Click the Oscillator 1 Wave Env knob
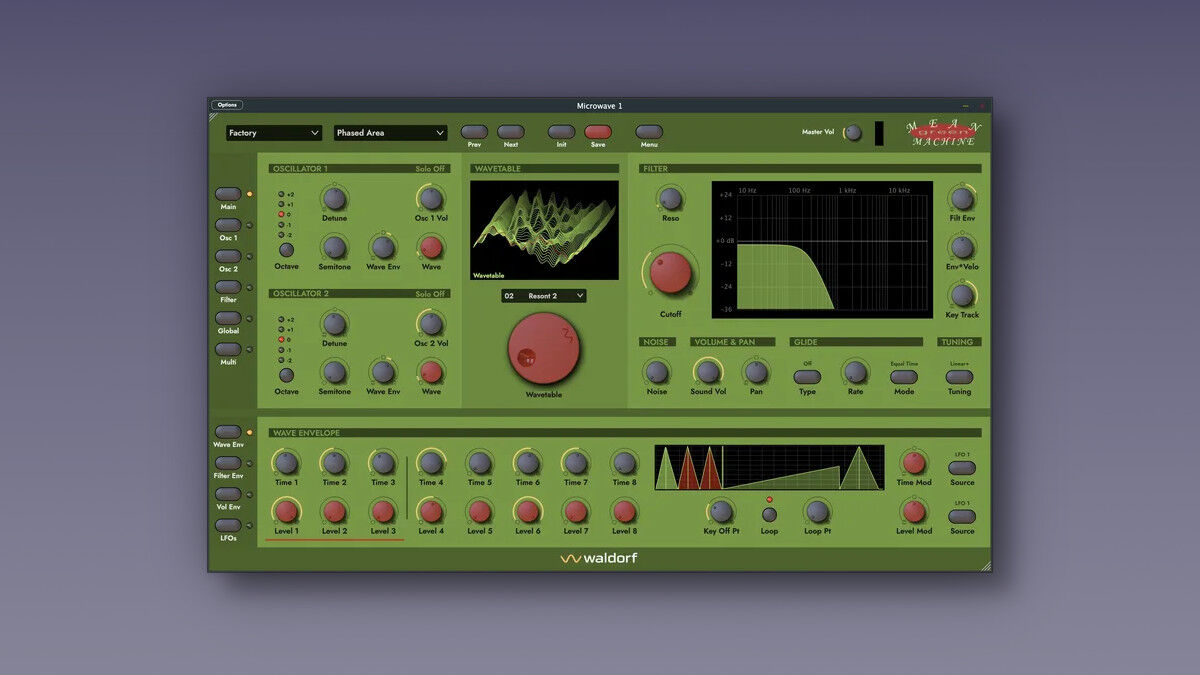The image size is (1200, 675). (x=383, y=247)
